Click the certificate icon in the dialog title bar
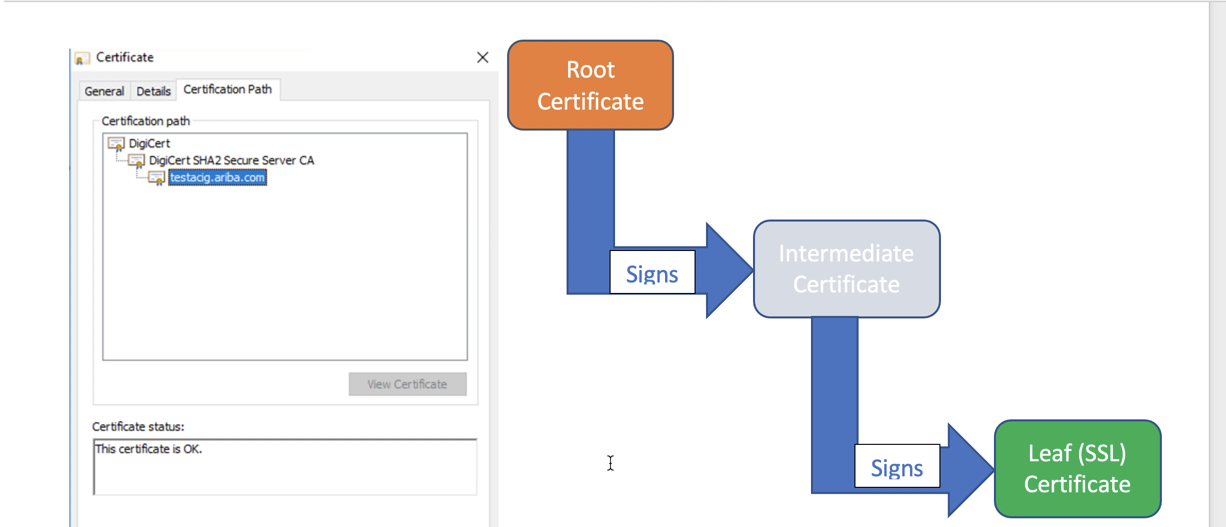Image resolution: width=1226 pixels, height=527 pixels. pyautogui.click(x=83, y=58)
